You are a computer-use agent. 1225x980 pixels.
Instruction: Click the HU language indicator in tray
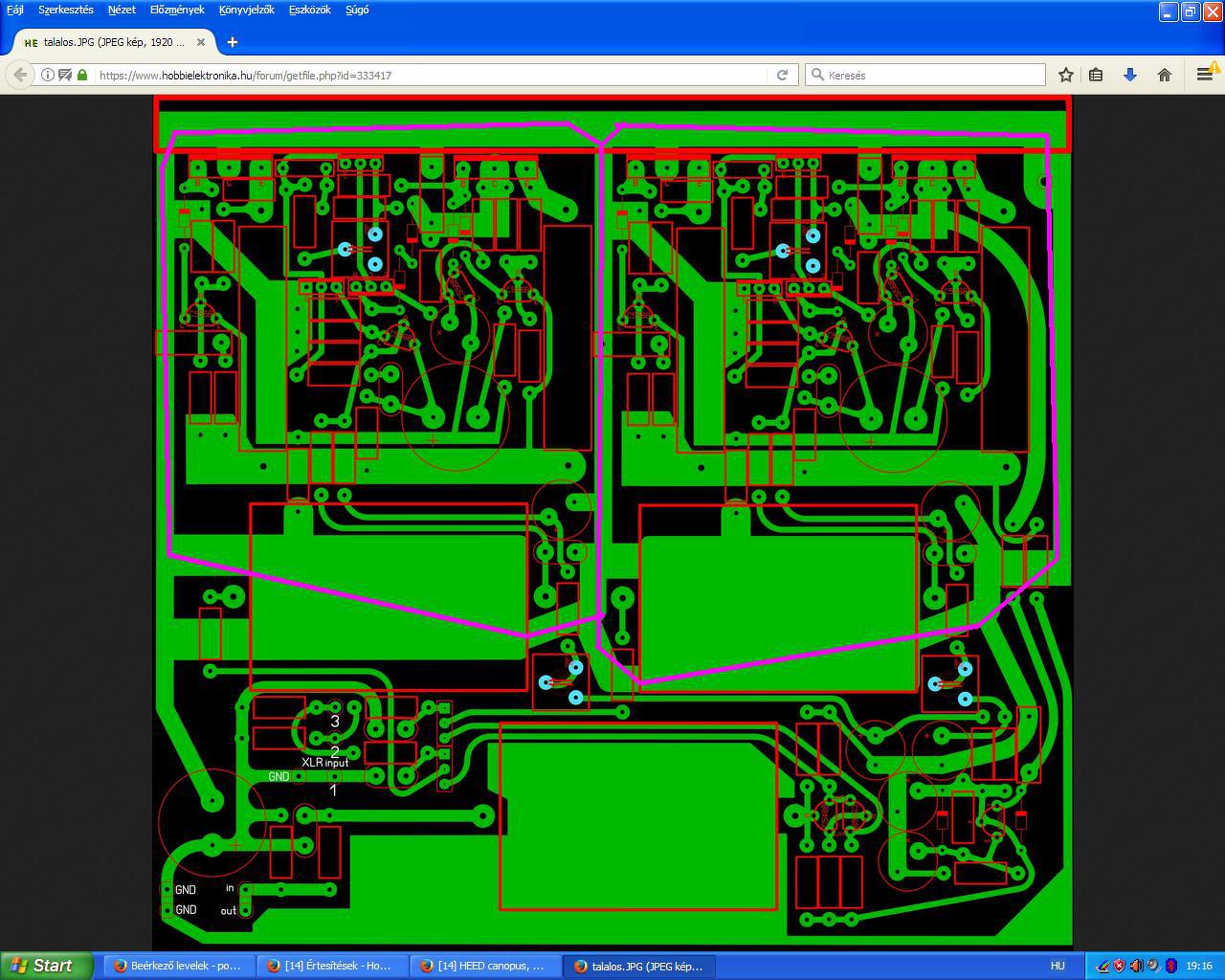(1058, 966)
